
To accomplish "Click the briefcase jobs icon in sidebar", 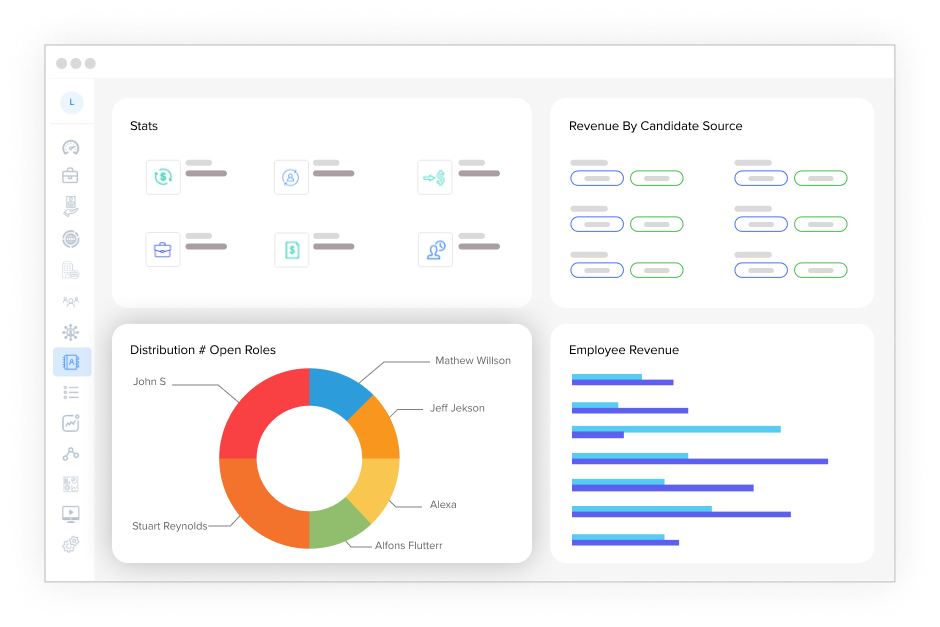I will tap(70, 176).
